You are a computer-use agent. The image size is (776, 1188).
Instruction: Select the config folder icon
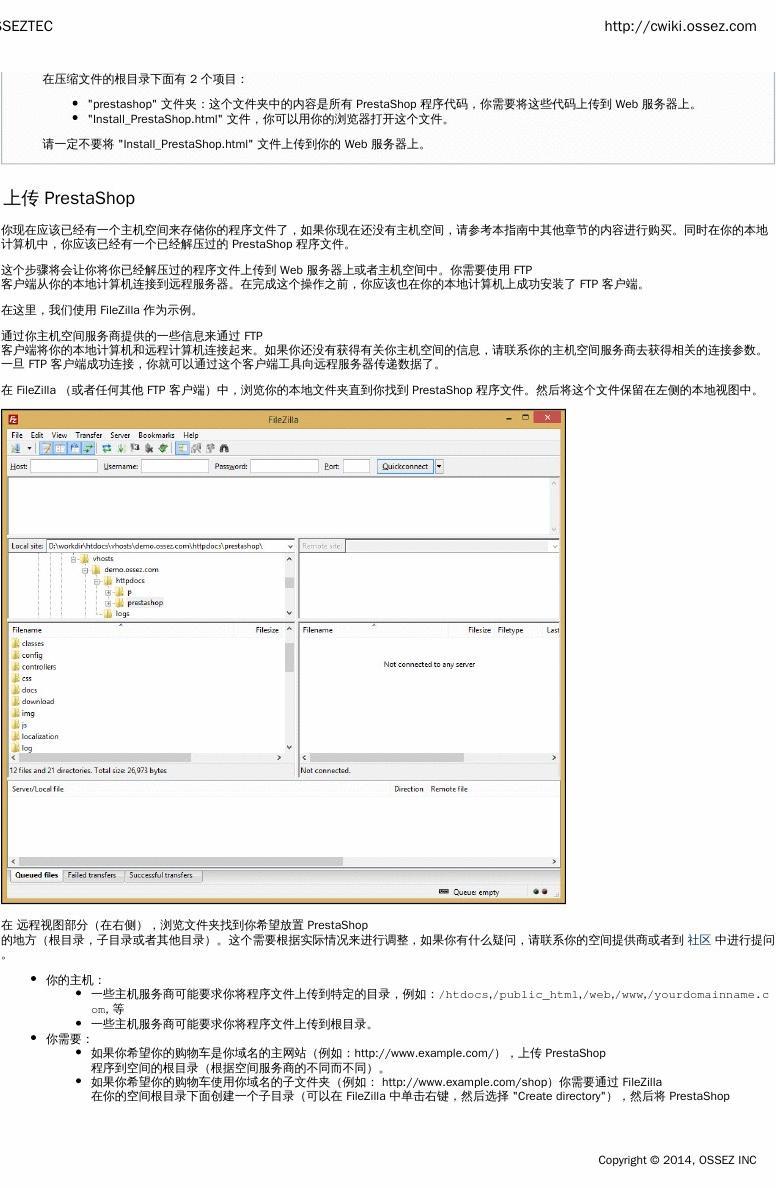point(16,655)
